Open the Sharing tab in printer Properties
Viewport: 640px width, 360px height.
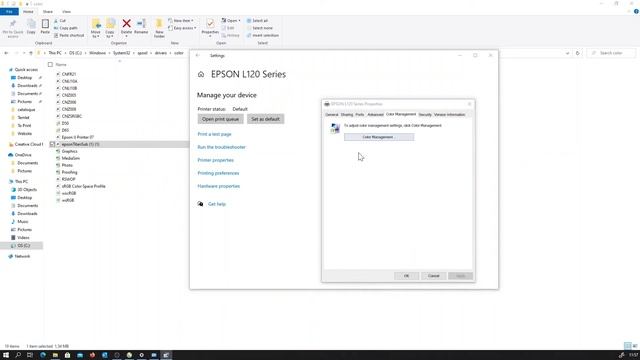(347, 115)
